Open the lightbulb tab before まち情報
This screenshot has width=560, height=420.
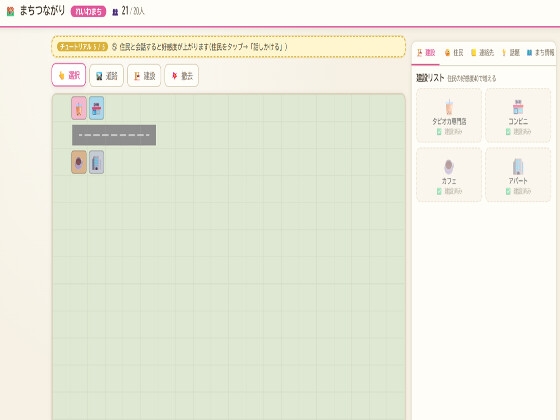click(x=511, y=53)
